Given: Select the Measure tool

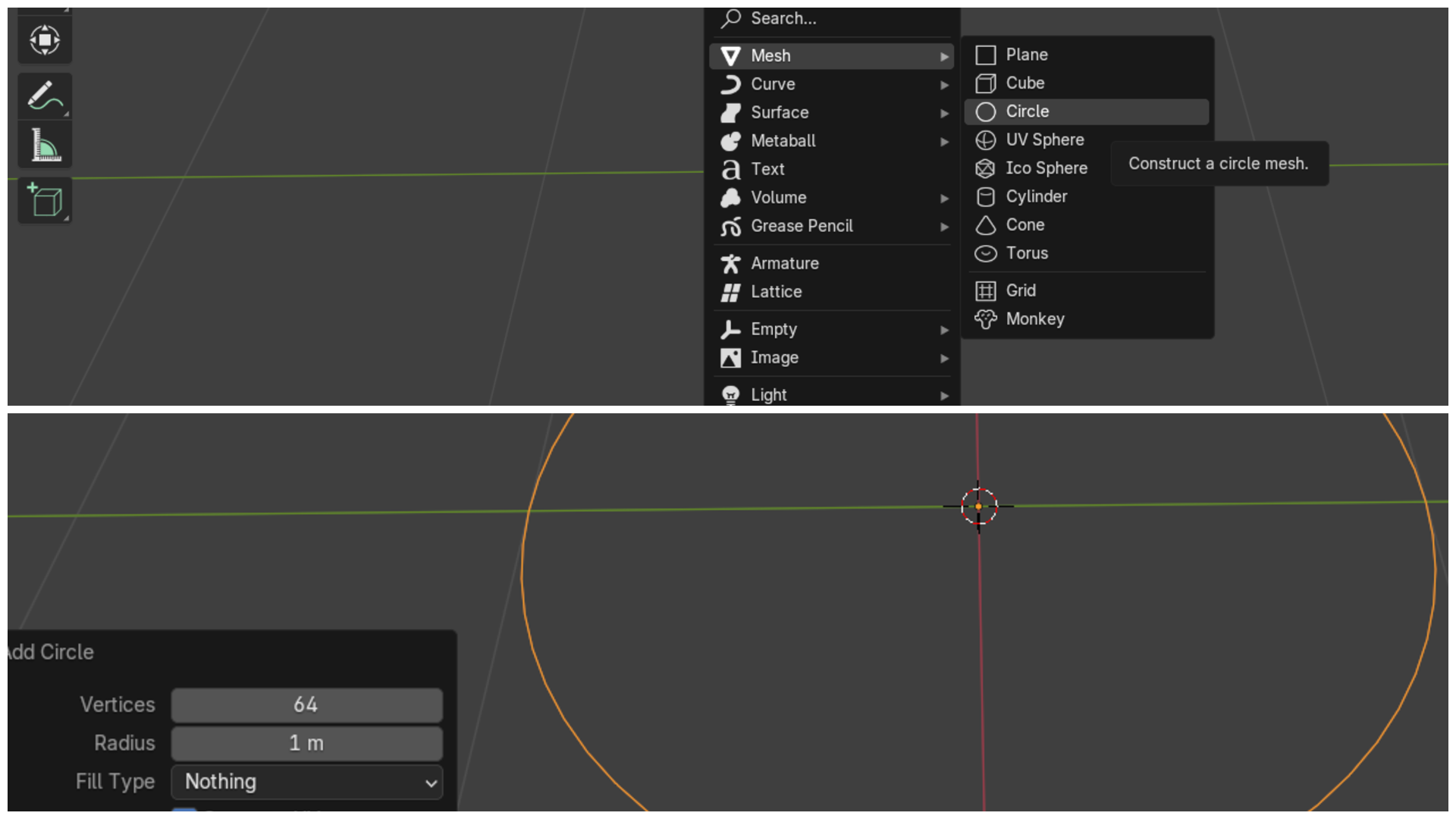Looking at the screenshot, I should click(x=45, y=144).
